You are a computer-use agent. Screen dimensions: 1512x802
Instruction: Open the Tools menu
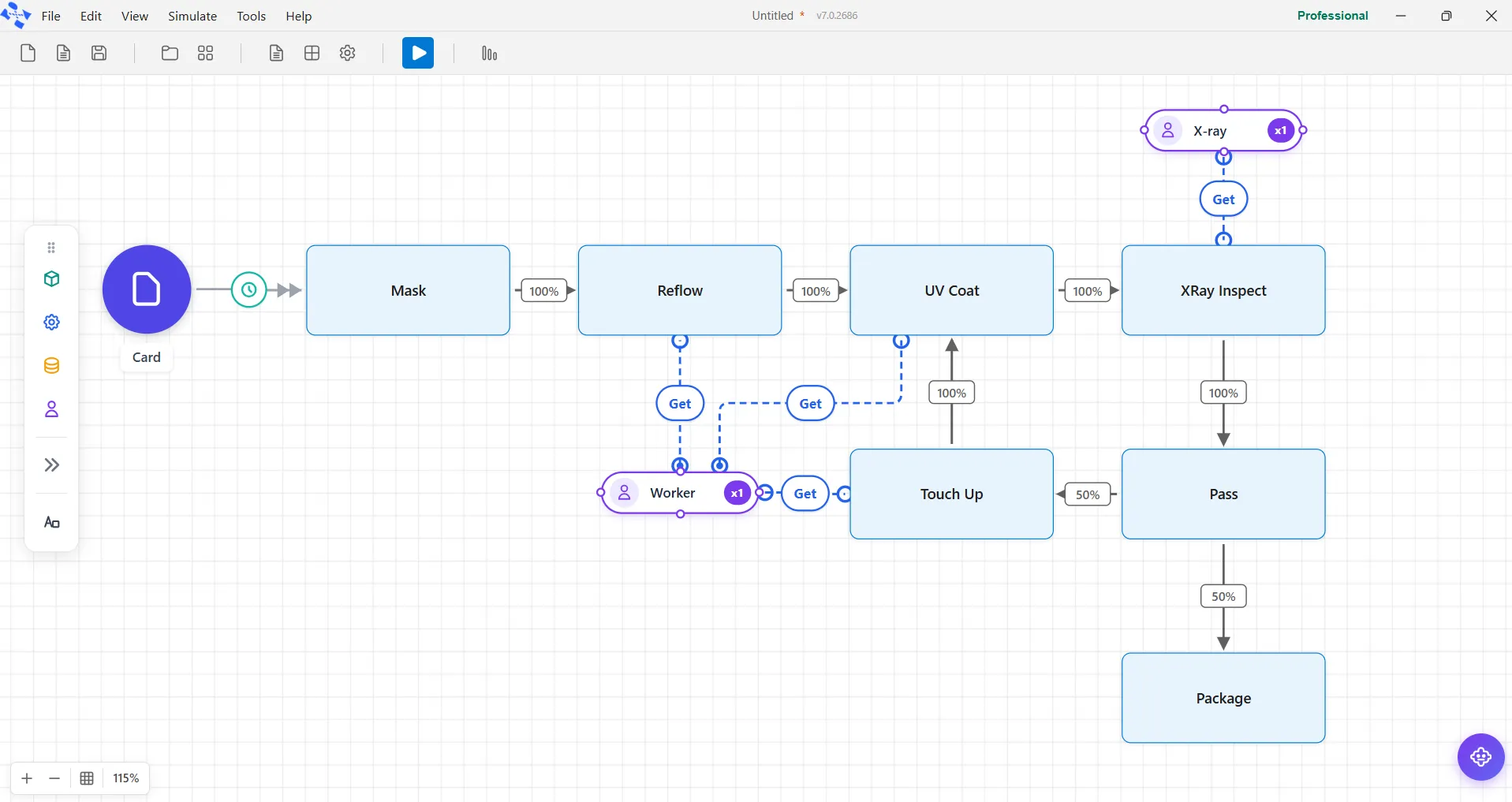(x=252, y=16)
